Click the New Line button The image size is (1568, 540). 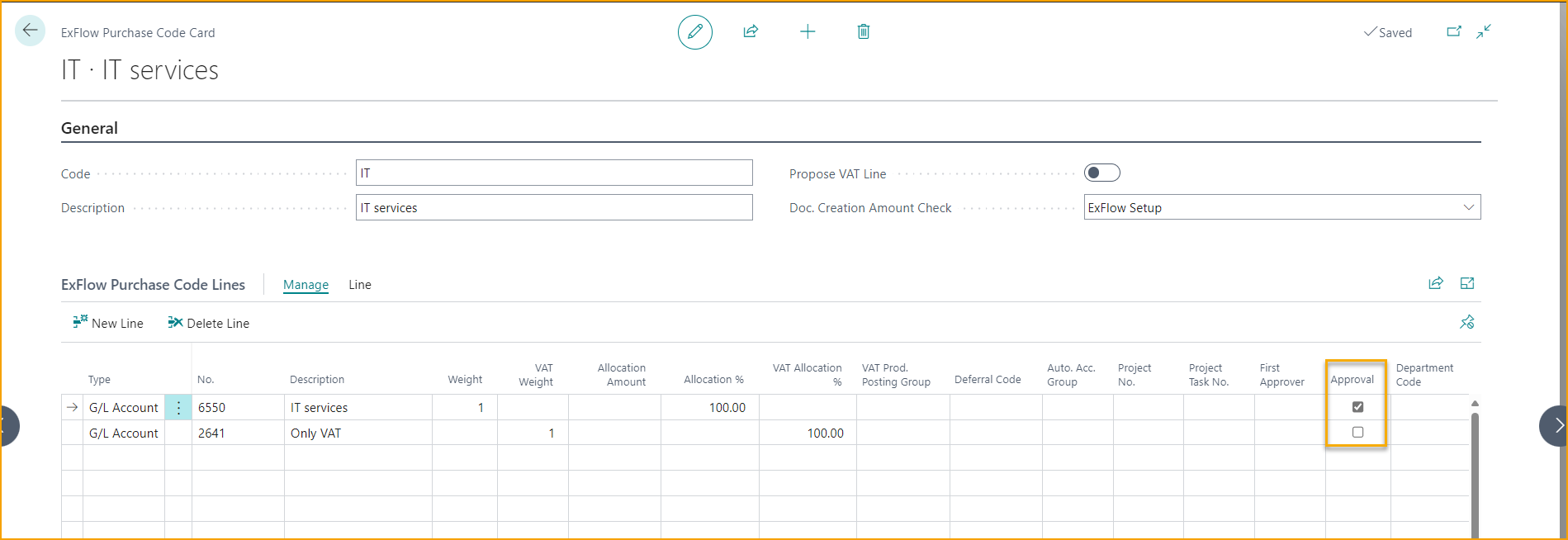click(108, 323)
